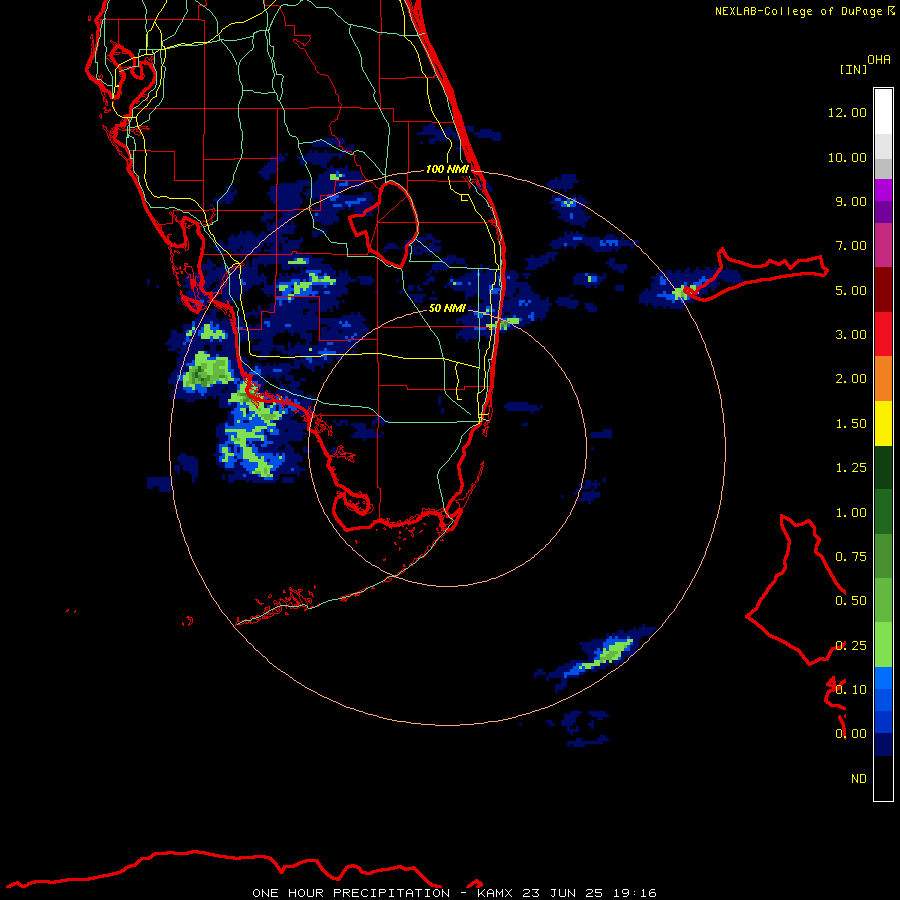The image size is (900, 900).
Task: Select the 0.25 legend value
Action: tap(851, 646)
